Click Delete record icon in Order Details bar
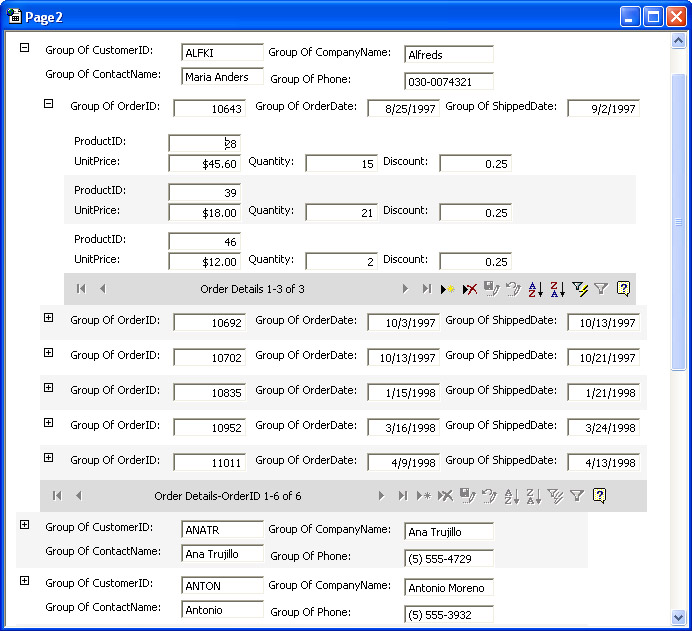Image resolution: width=692 pixels, height=631 pixels. (469, 289)
